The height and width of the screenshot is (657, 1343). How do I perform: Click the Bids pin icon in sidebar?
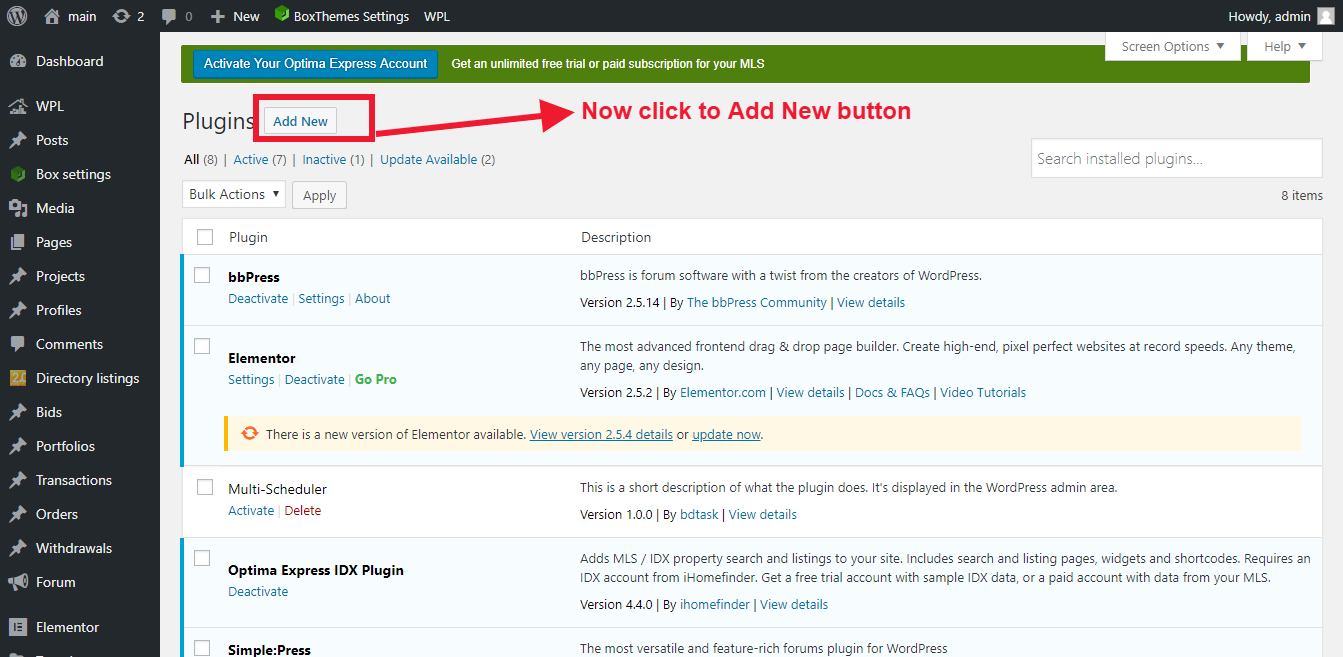(18, 412)
